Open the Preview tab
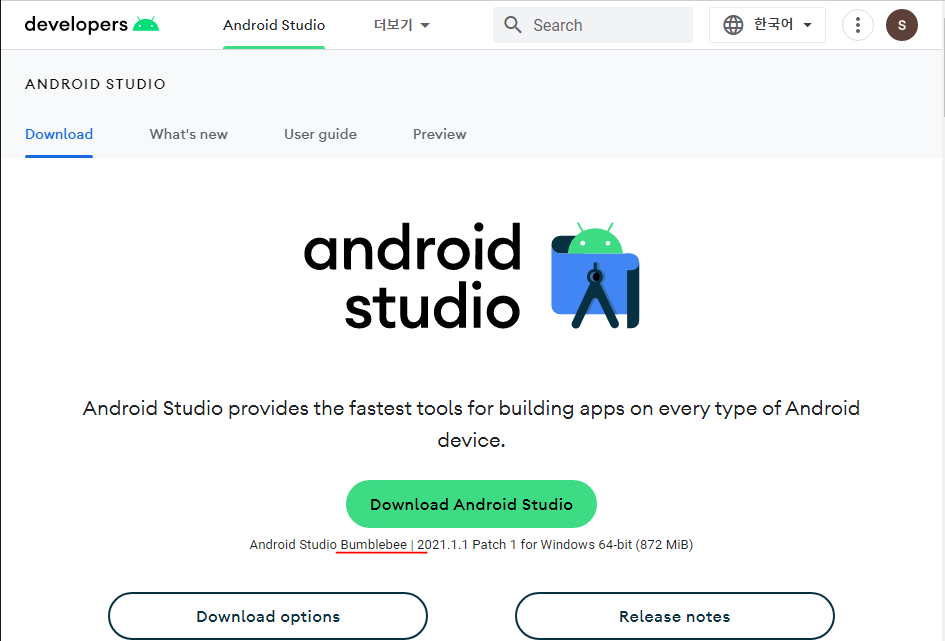The image size is (945, 641). pyautogui.click(x=439, y=134)
